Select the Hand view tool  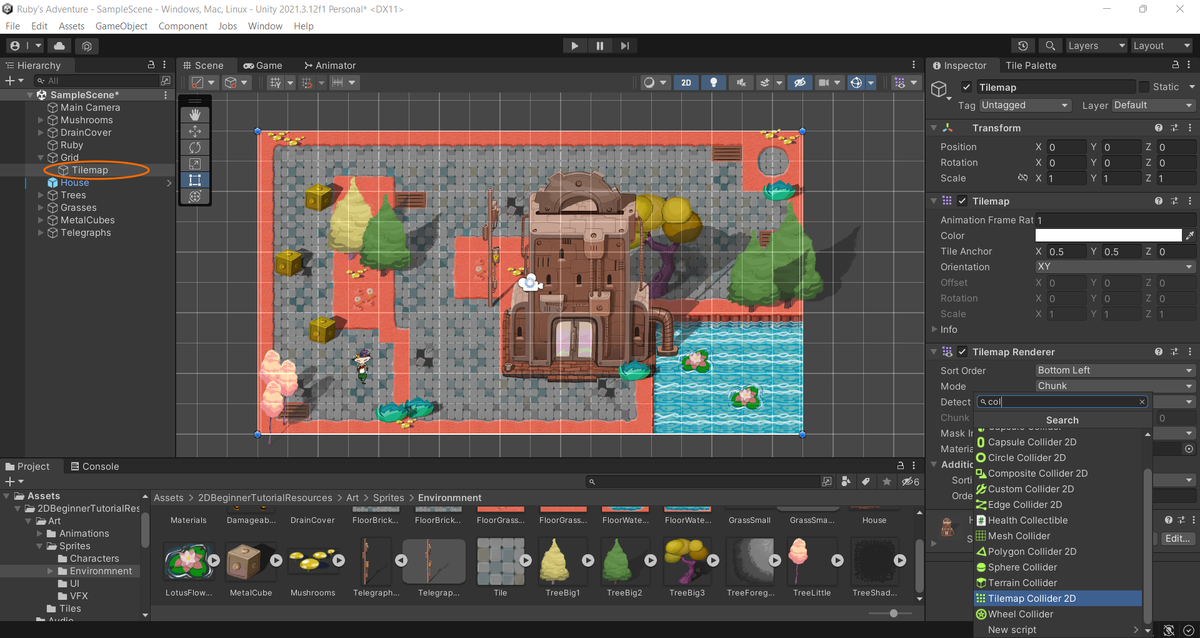click(x=195, y=115)
